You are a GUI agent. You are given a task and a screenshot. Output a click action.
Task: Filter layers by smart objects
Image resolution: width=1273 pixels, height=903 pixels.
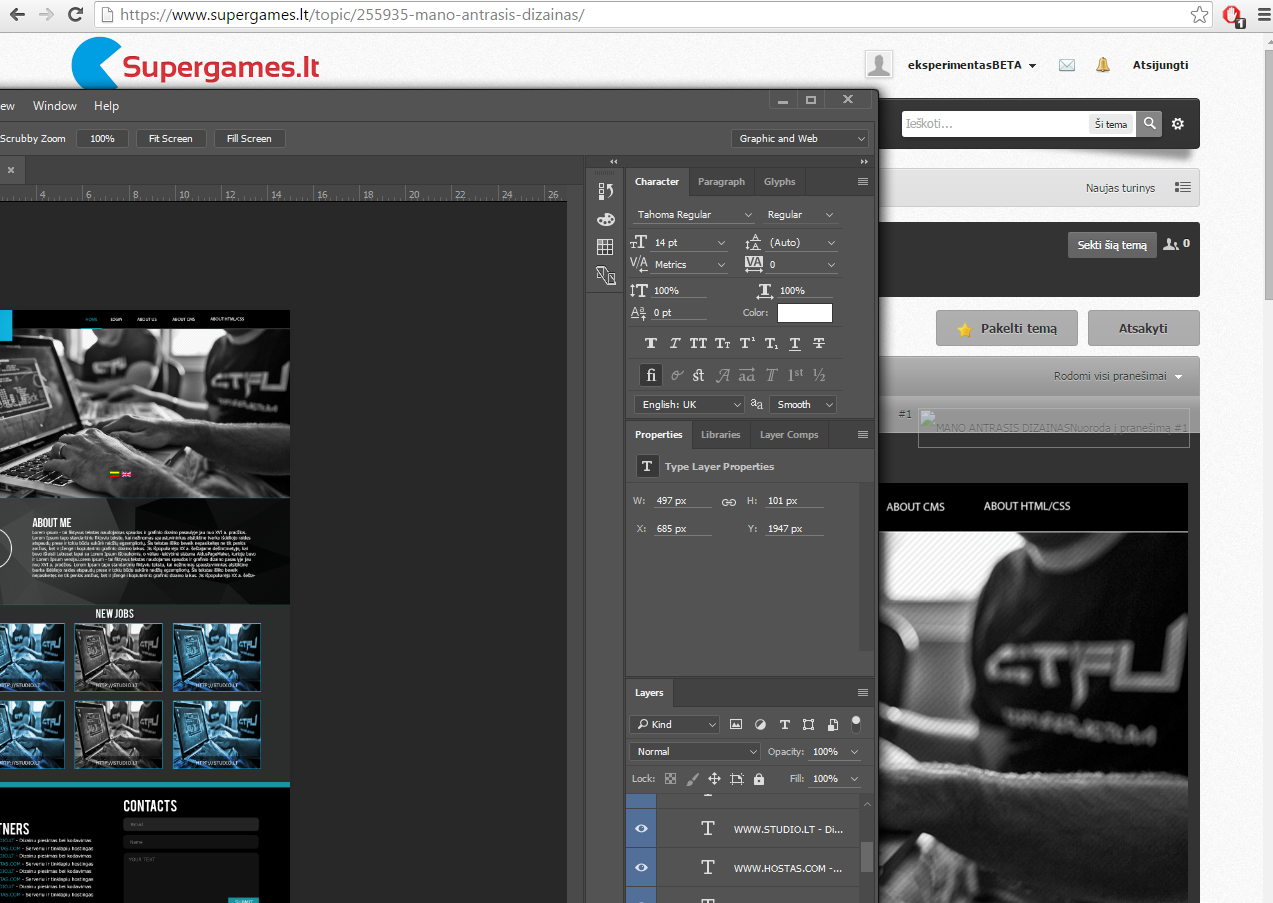[x=832, y=724]
